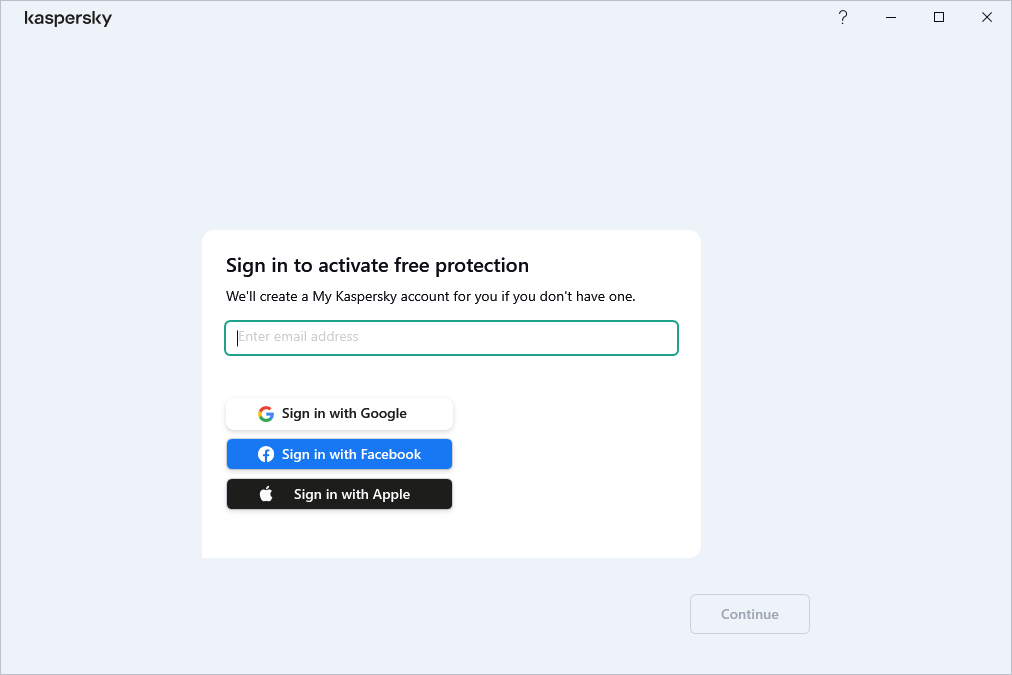Click the Apple logo icon
The height and width of the screenshot is (675, 1012).
click(266, 493)
